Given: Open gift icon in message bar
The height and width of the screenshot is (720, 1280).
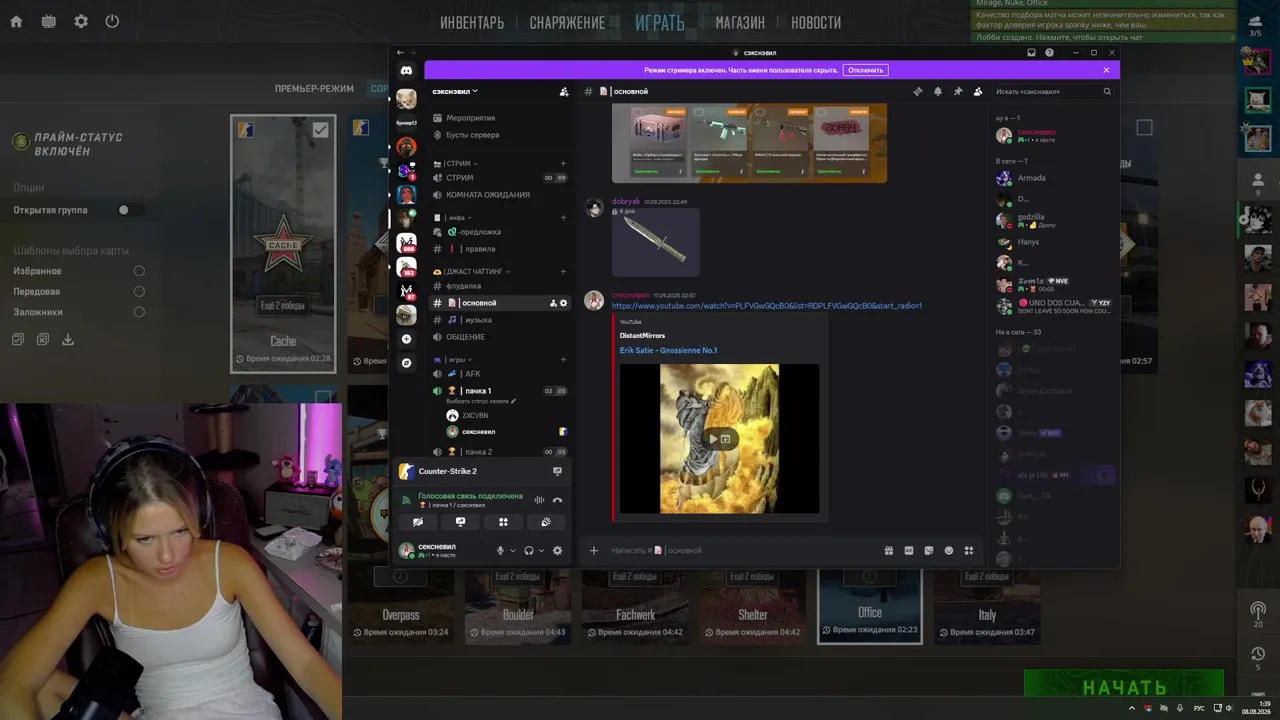Looking at the screenshot, I should 888,550.
